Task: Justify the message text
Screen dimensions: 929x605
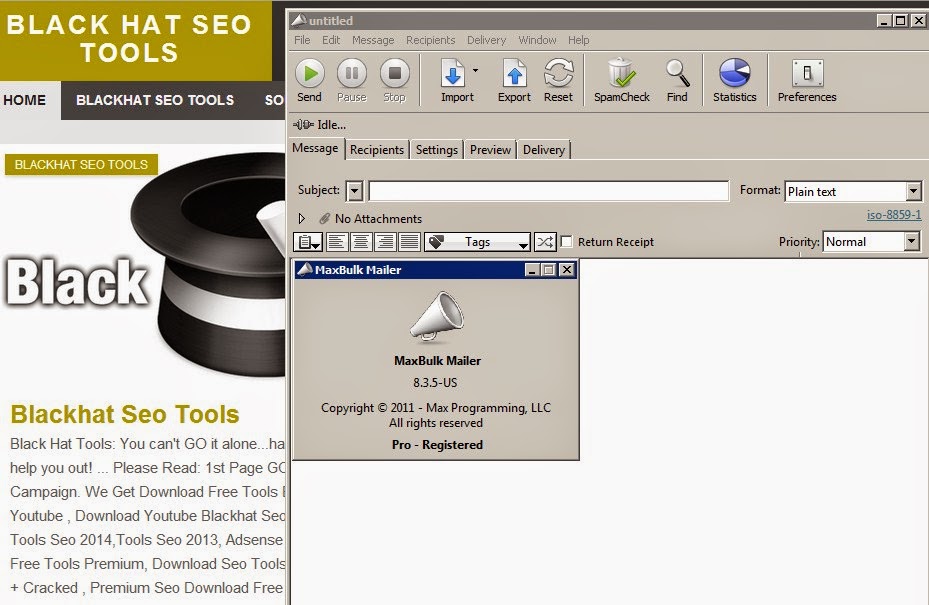Action: (x=409, y=242)
